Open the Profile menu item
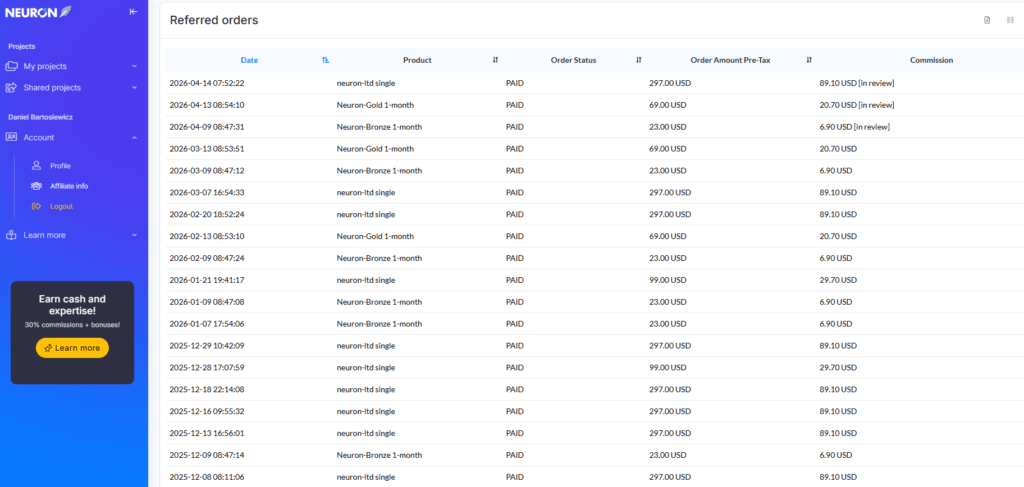This screenshot has width=1024, height=487. coord(60,165)
